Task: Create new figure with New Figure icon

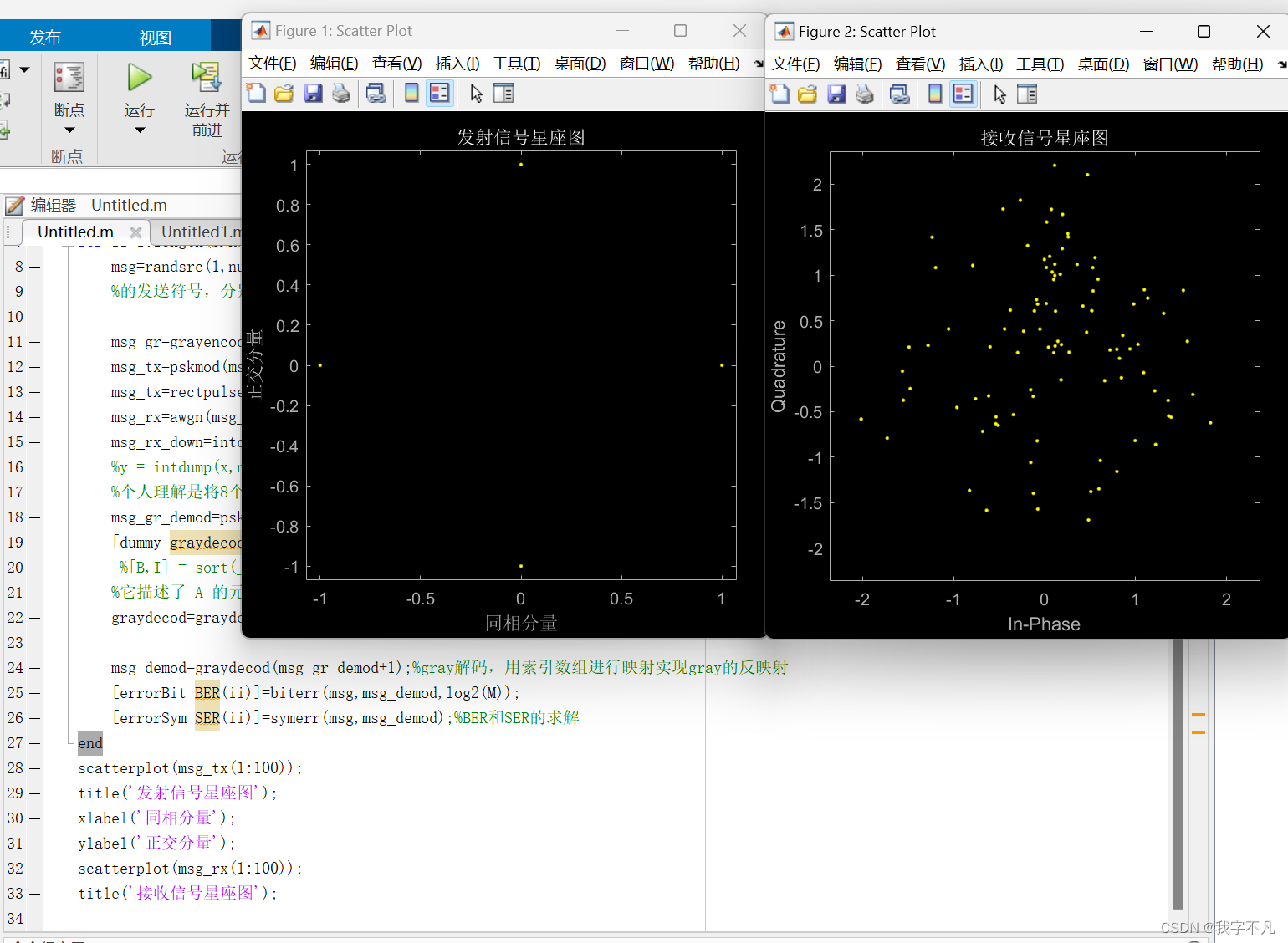Action: tap(256, 93)
